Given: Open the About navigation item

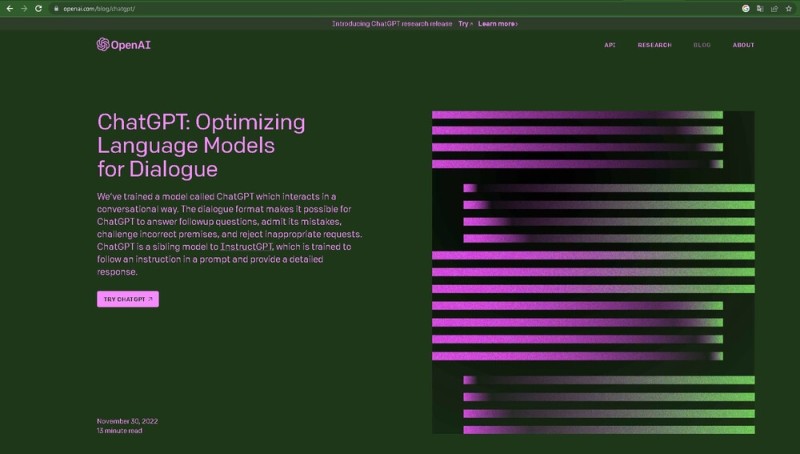Looking at the screenshot, I should 743,45.
